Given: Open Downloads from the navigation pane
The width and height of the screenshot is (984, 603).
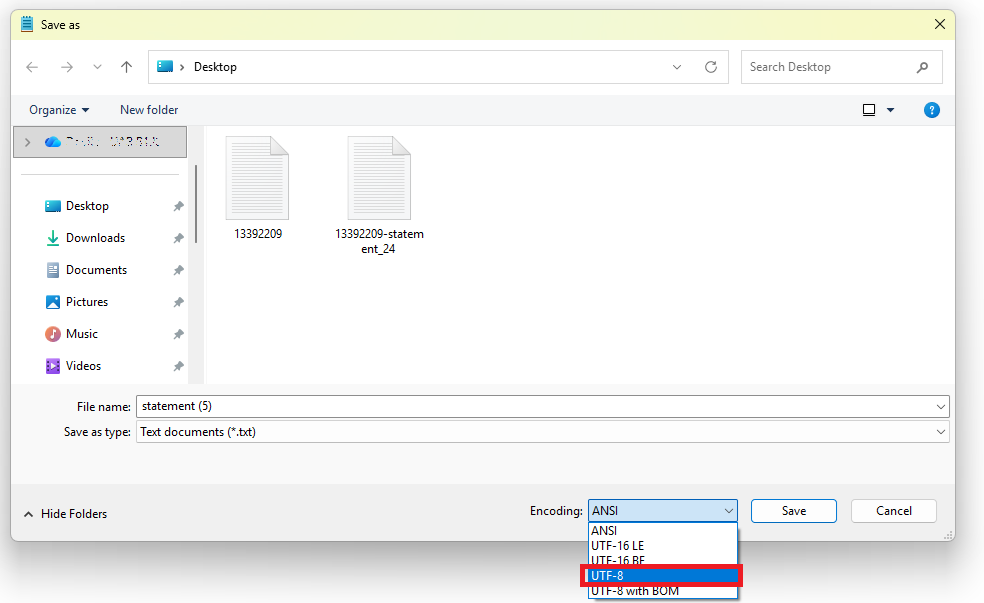Looking at the screenshot, I should pos(93,237).
